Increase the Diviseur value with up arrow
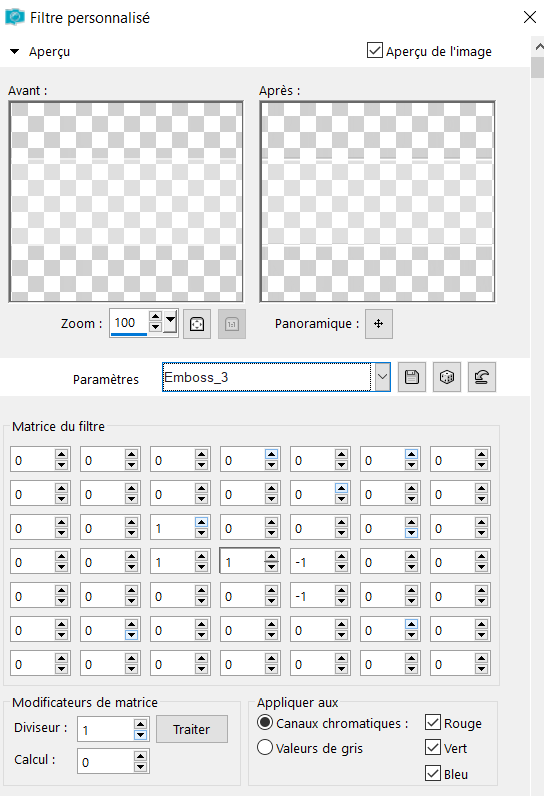The width and height of the screenshot is (544, 796). pos(141,723)
